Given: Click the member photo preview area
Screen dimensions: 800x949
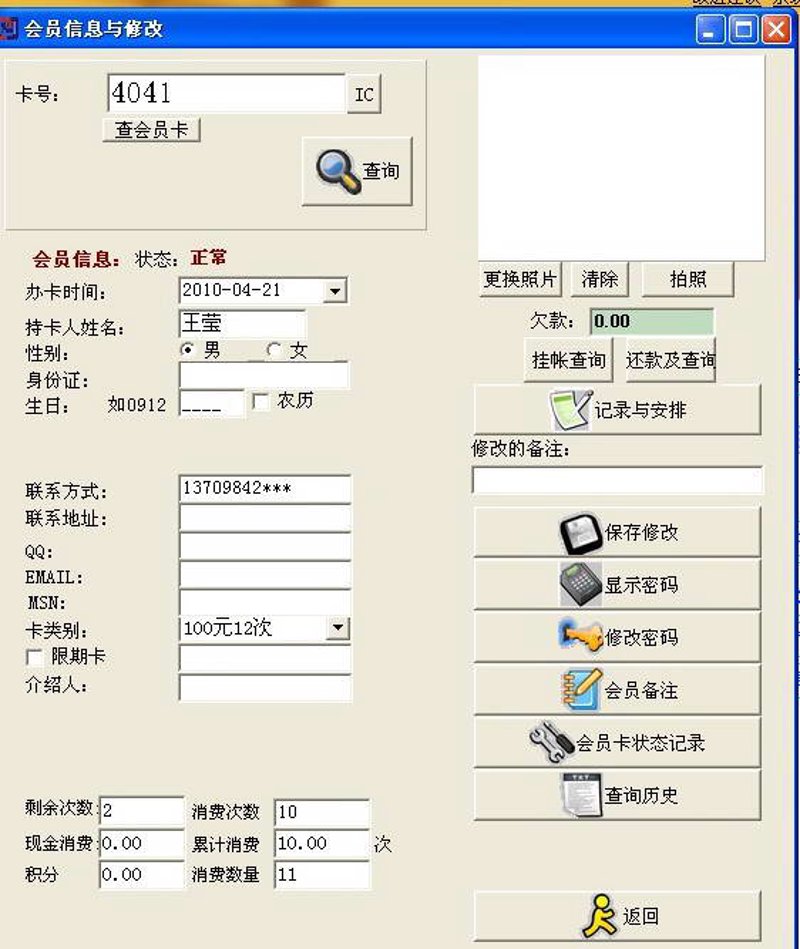Looking at the screenshot, I should click(x=621, y=159).
